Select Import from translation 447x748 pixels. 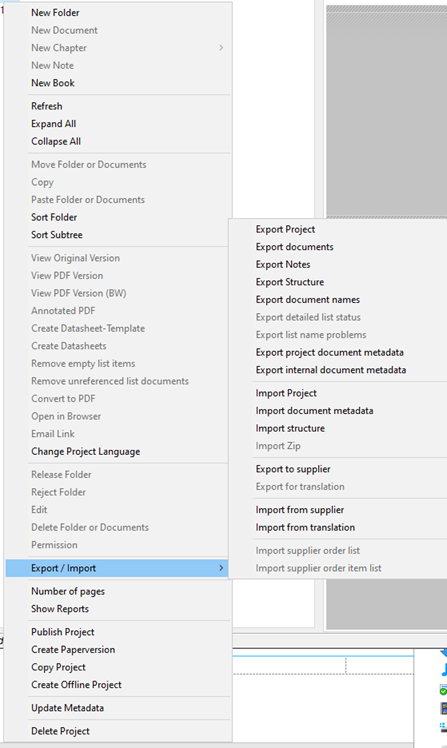(x=305, y=527)
